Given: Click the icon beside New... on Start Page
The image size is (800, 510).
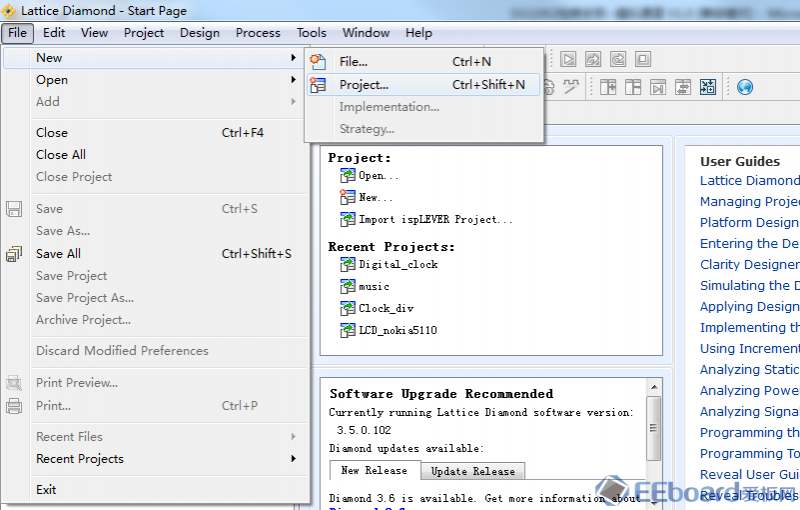Looking at the screenshot, I should [x=348, y=197].
